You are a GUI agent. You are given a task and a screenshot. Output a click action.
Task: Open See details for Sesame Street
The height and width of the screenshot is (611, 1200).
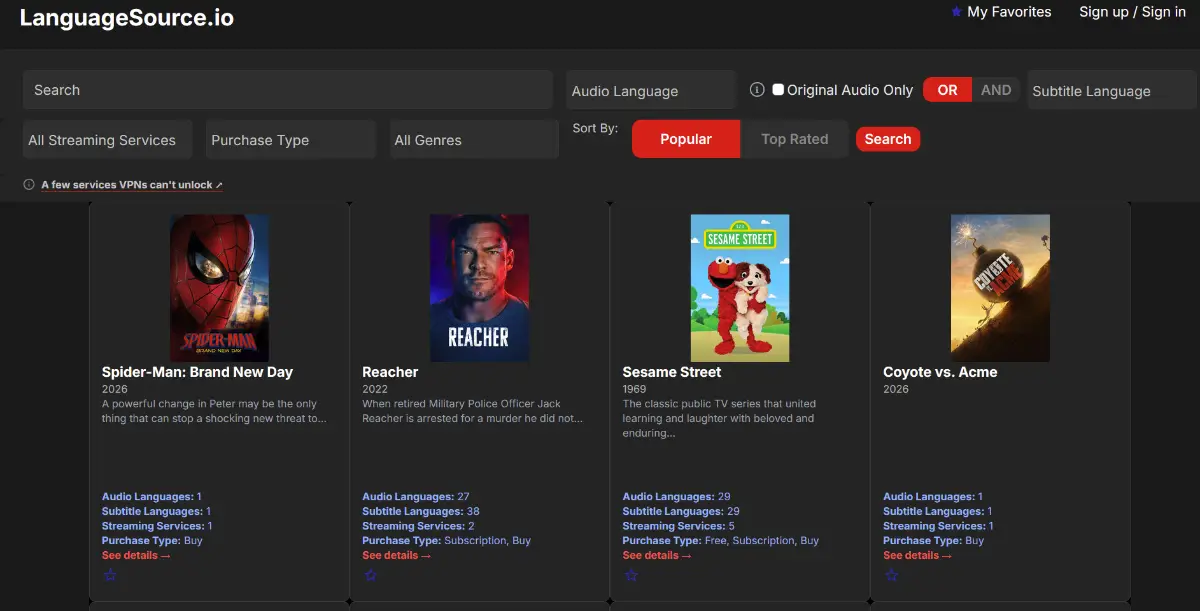click(657, 555)
